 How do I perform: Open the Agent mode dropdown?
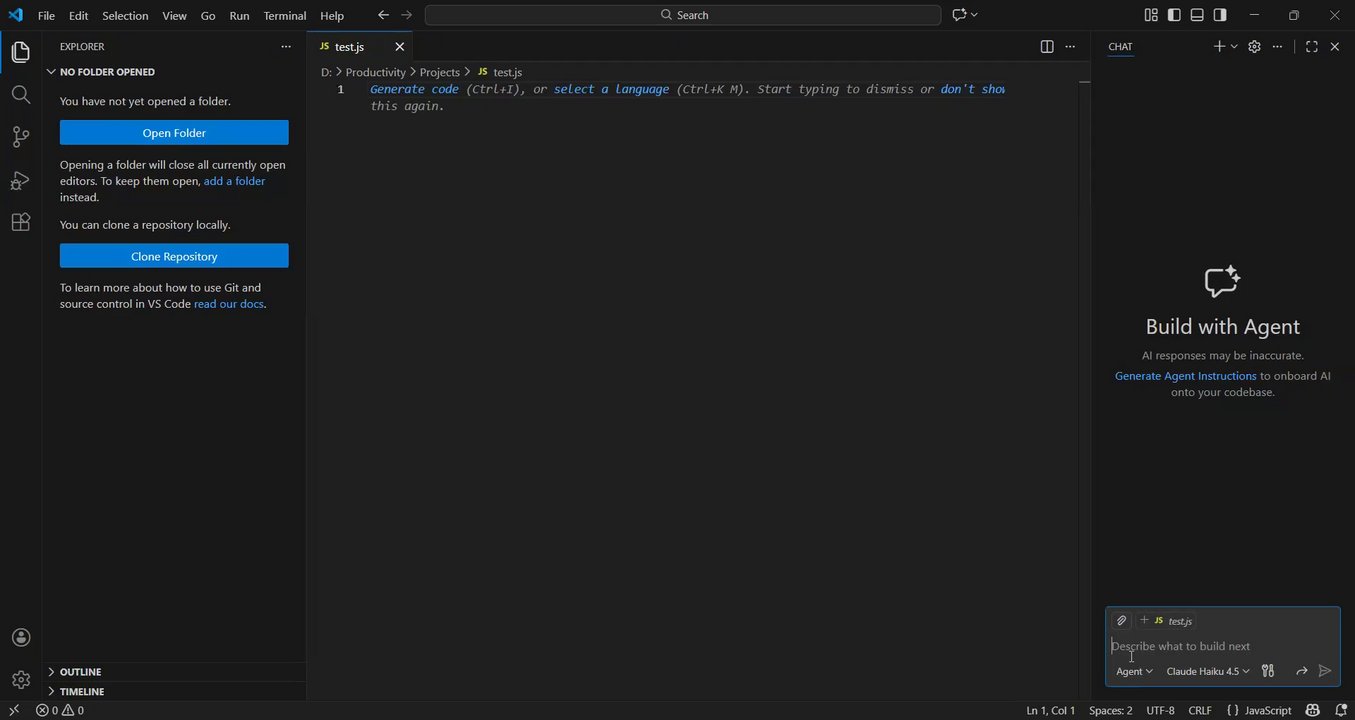1134,671
